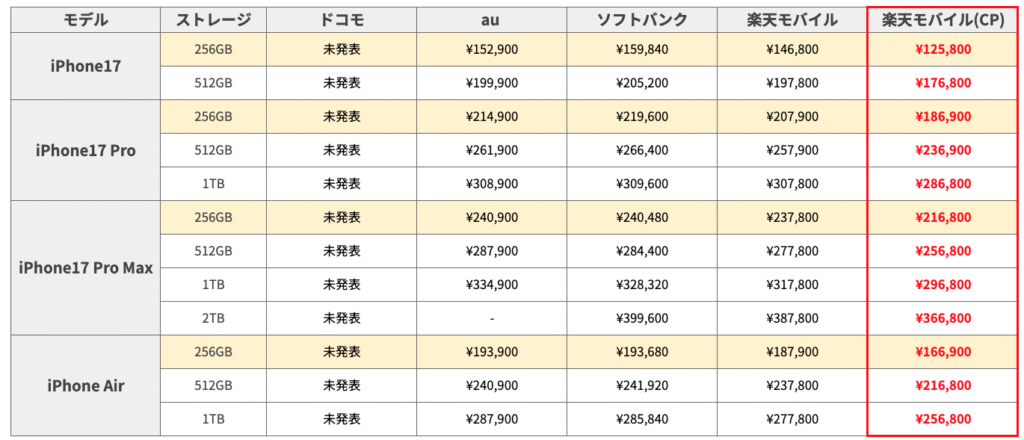
Task: Click the au price ¥152,900
Action: [492, 49]
